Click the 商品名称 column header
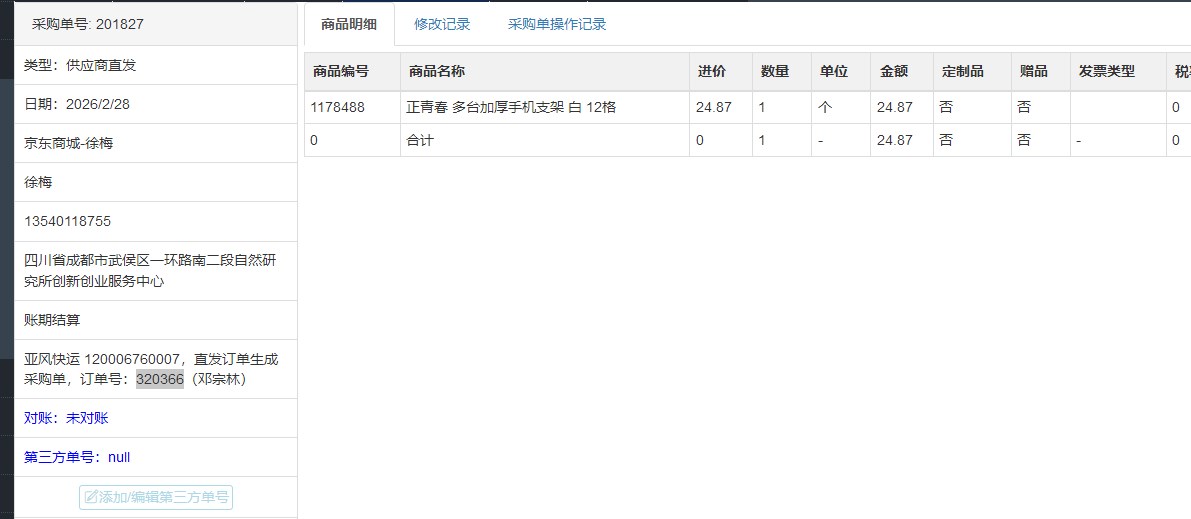This screenshot has width=1191, height=519. [436, 71]
